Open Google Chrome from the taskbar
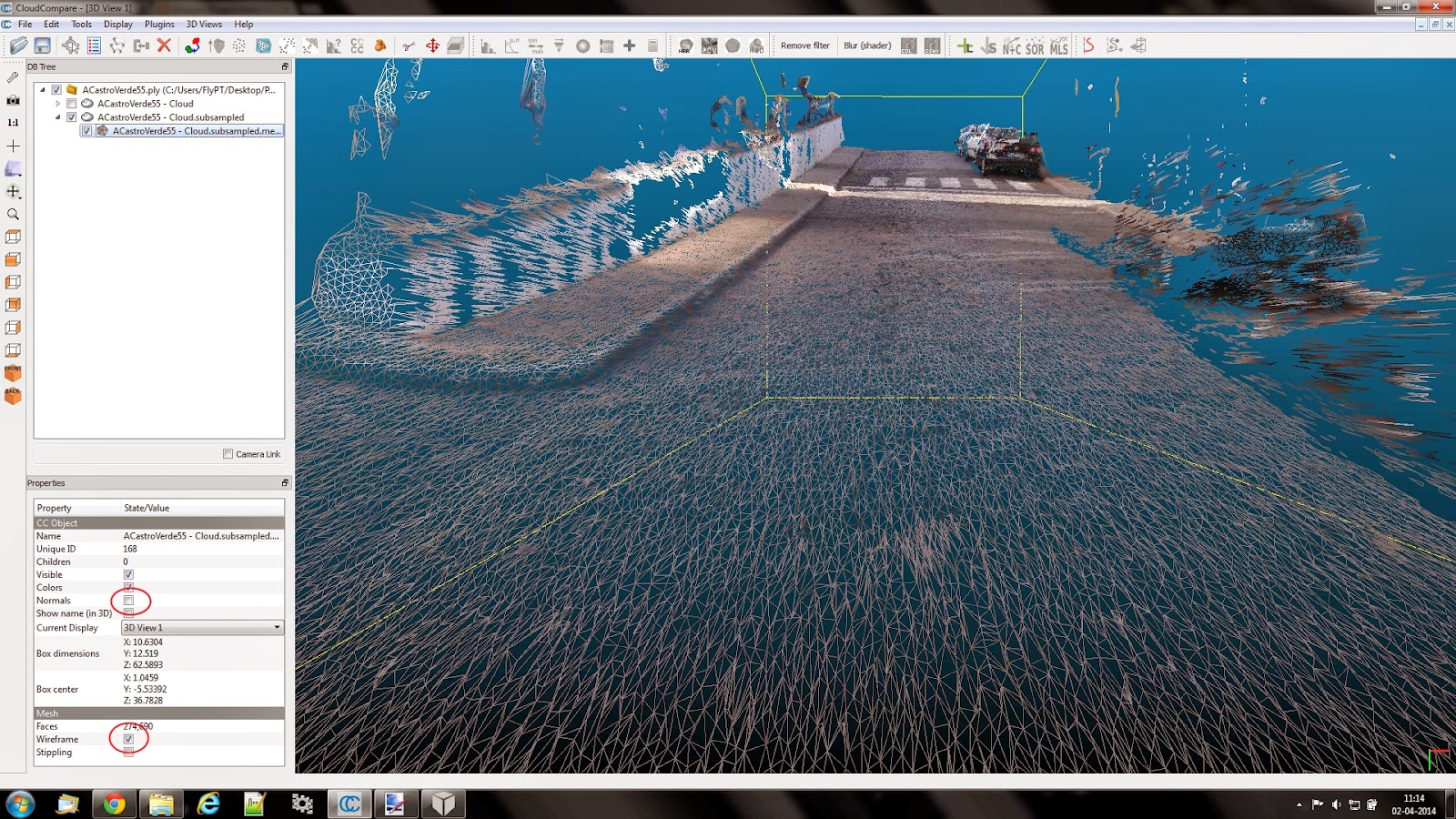This screenshot has width=1456, height=819. click(x=114, y=804)
